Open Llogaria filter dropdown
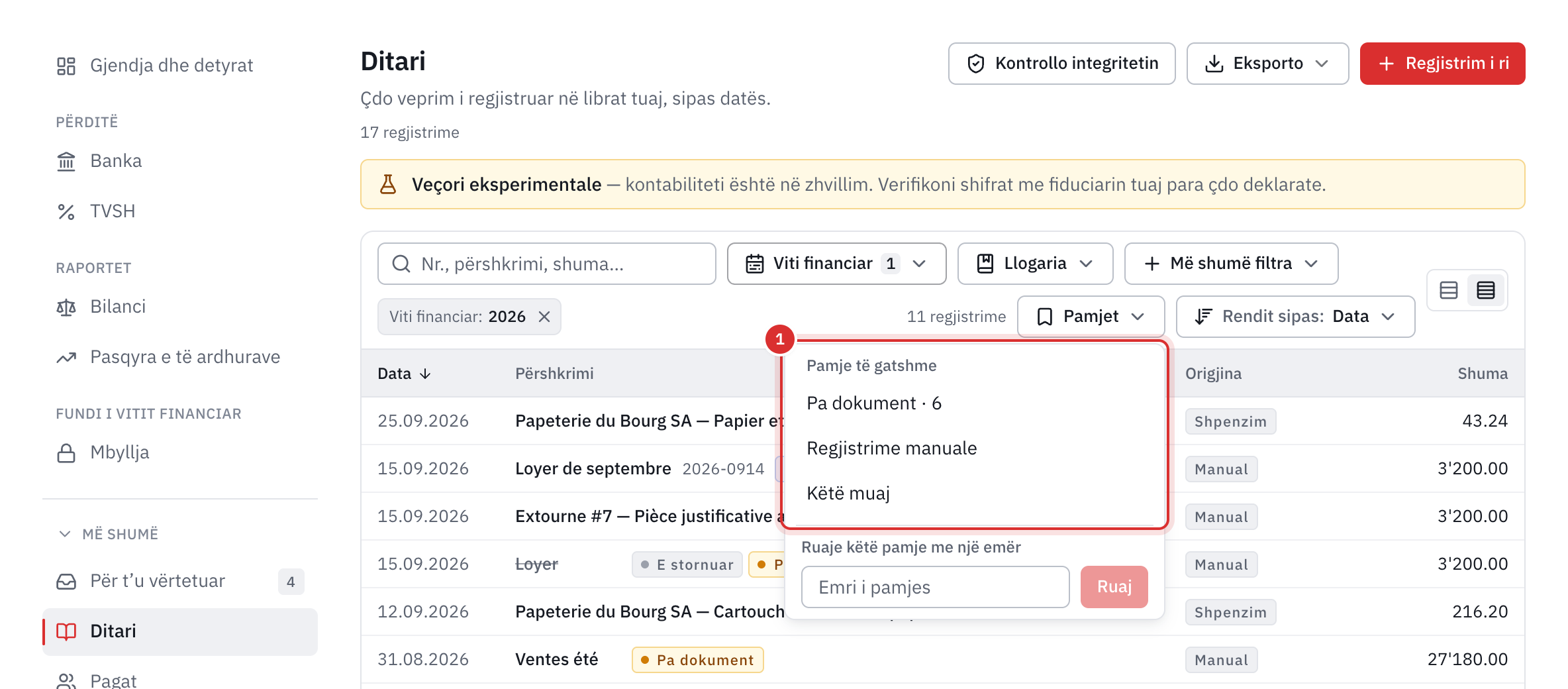Screen dimensions: 1568x689 coord(1035,264)
